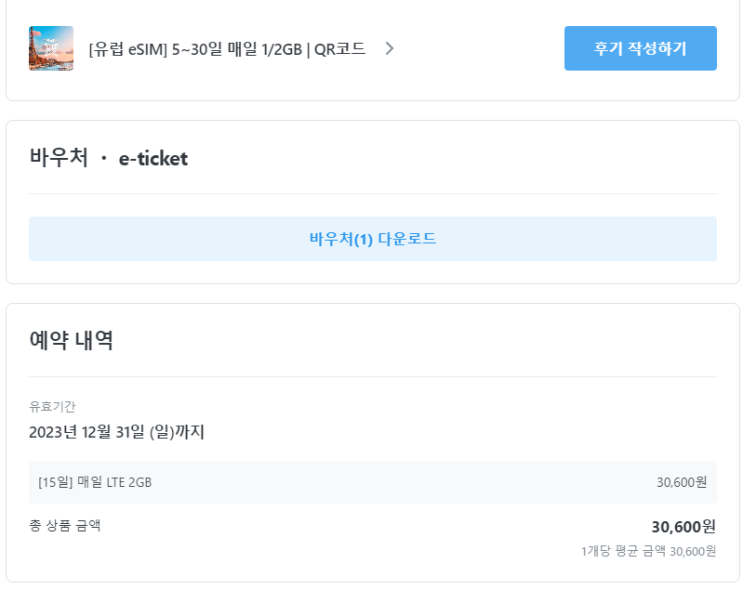
Task: Select the bold total amount 30,600원
Action: point(683,526)
